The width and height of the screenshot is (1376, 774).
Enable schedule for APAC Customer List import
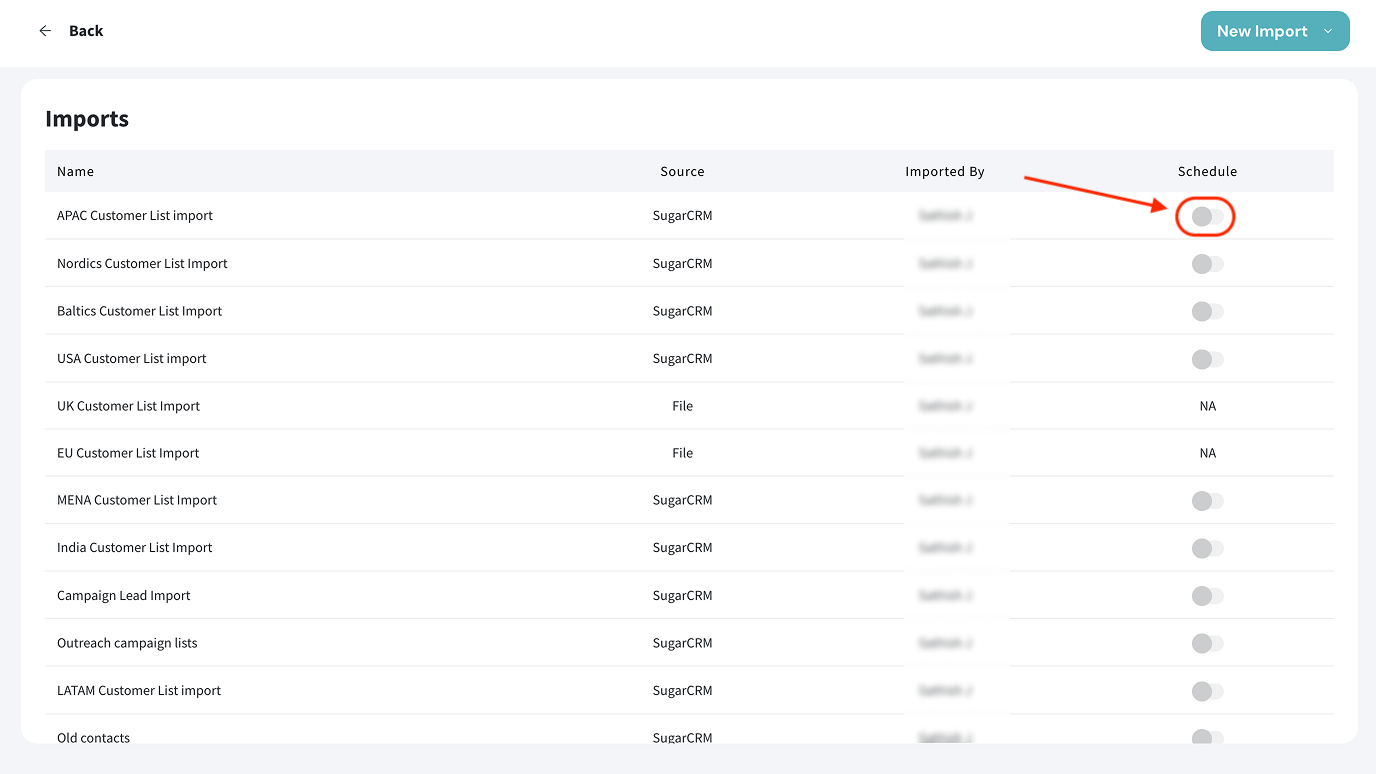click(1207, 216)
